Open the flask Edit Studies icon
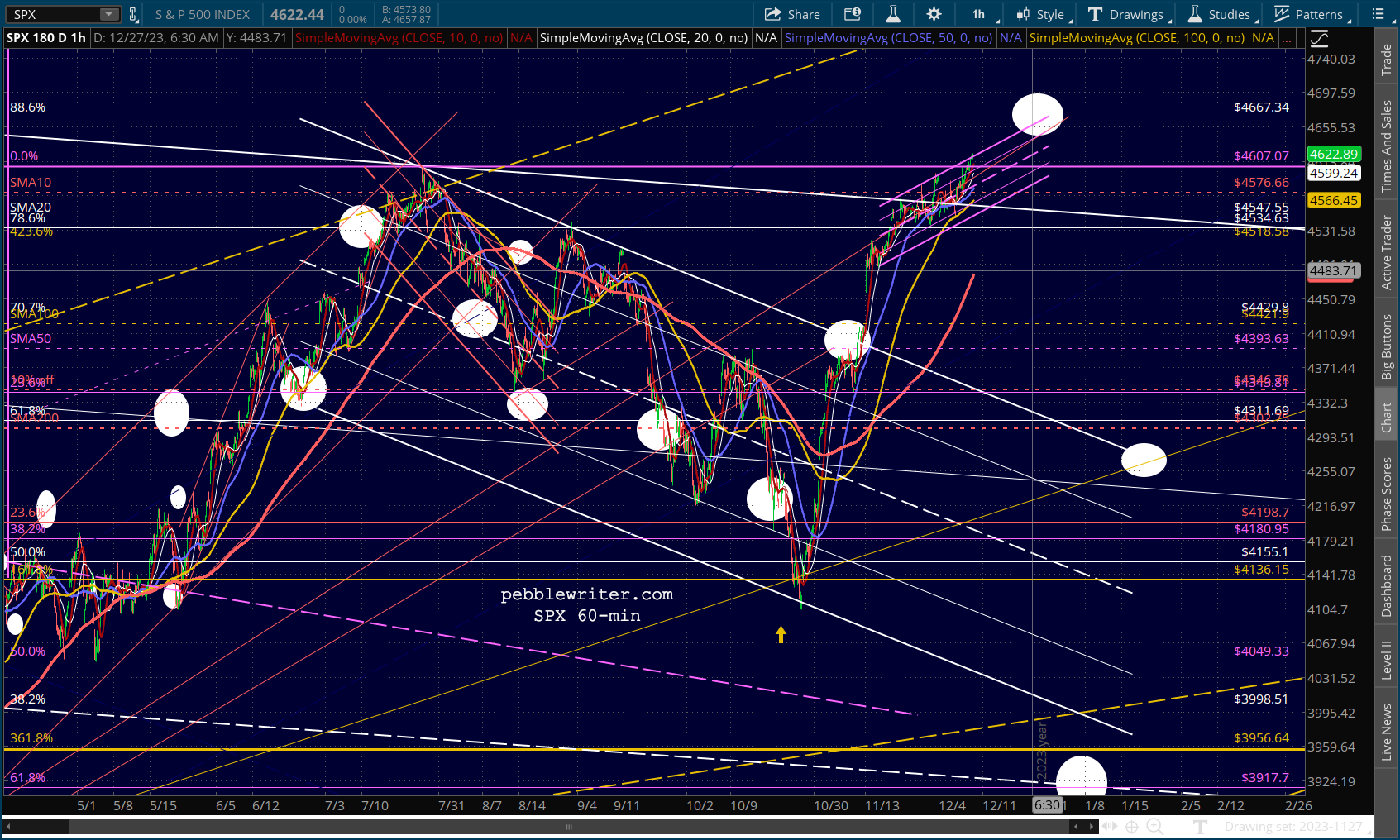Viewport: 1400px width, 840px height. (x=893, y=14)
